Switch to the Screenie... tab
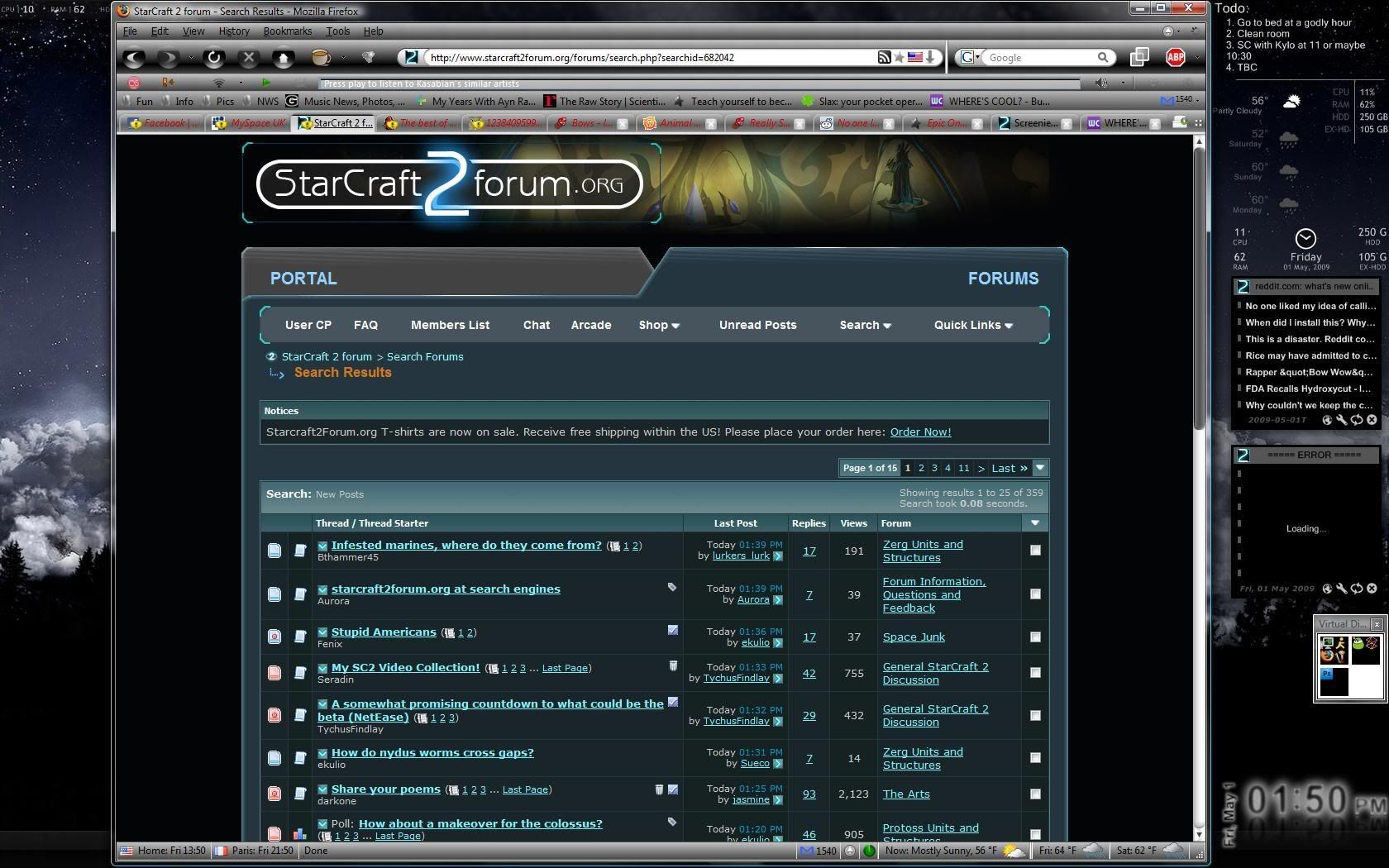The height and width of the screenshot is (868, 1389). coord(1033,123)
